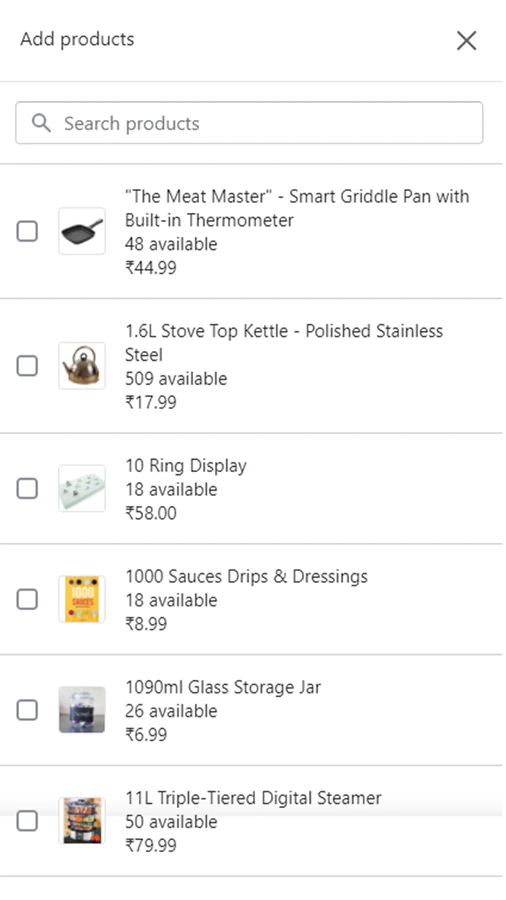This screenshot has width=506, height=900.
Task: Select the 1090ml Glass Storage Jar checkbox
Action: click(27, 711)
